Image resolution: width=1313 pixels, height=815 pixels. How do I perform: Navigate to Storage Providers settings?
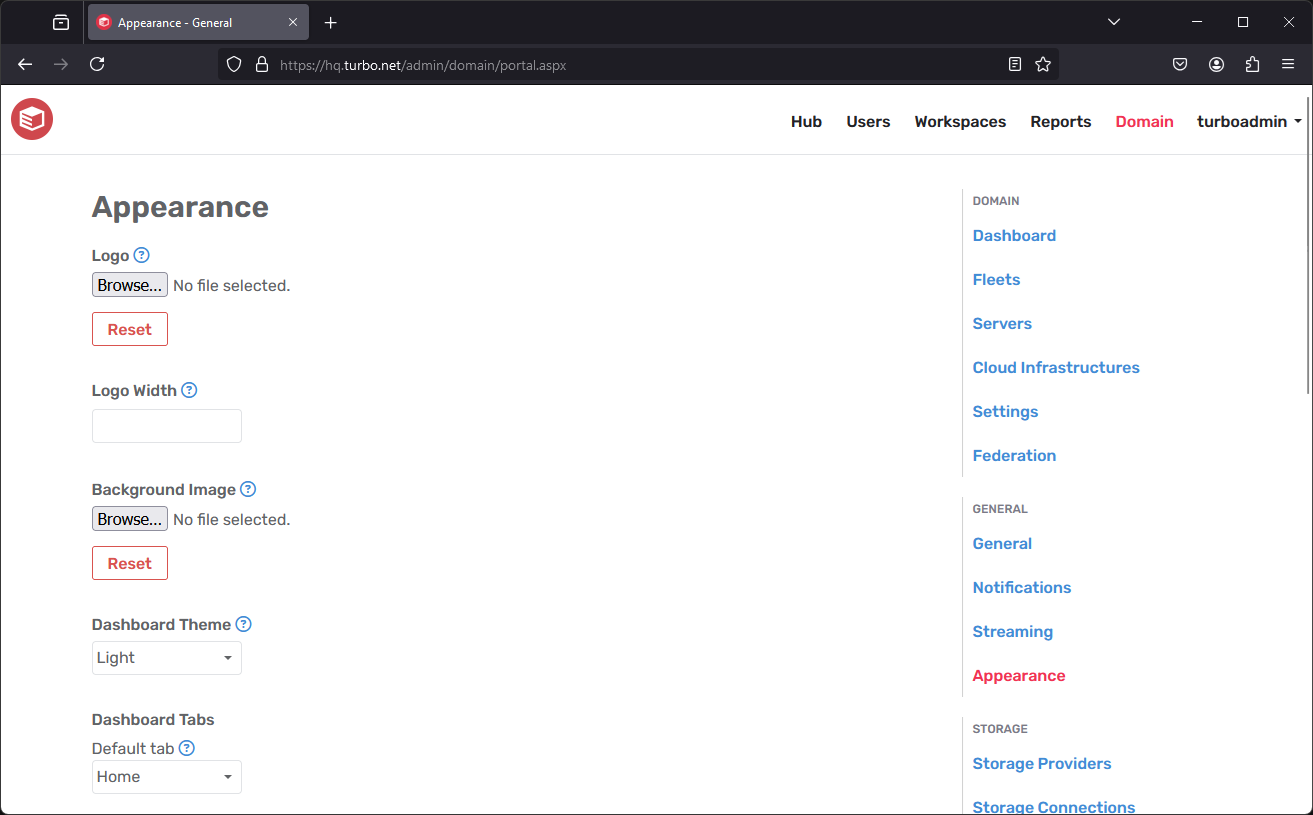click(x=1041, y=763)
